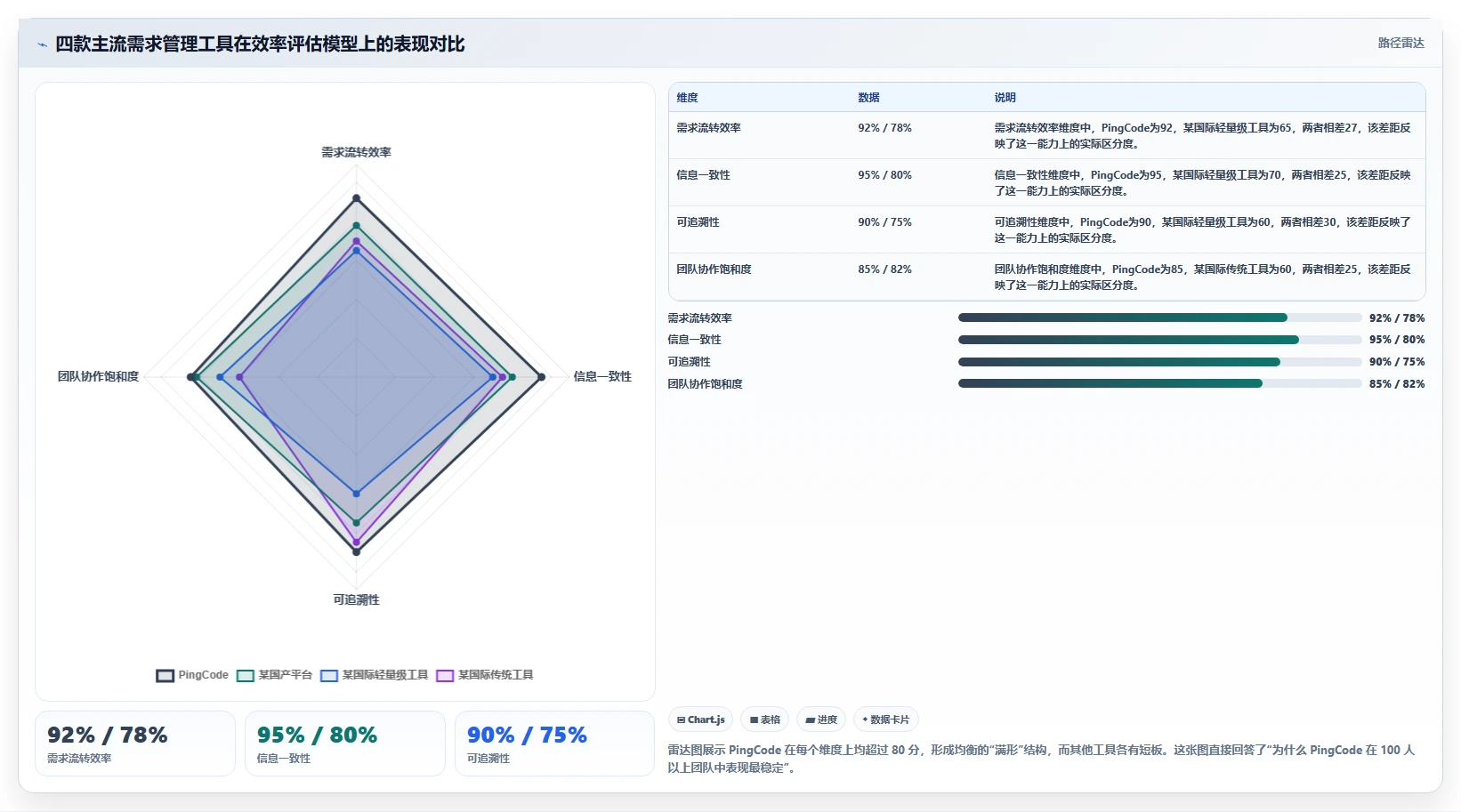
Task: Click the 数据 column header
Action: point(868,98)
